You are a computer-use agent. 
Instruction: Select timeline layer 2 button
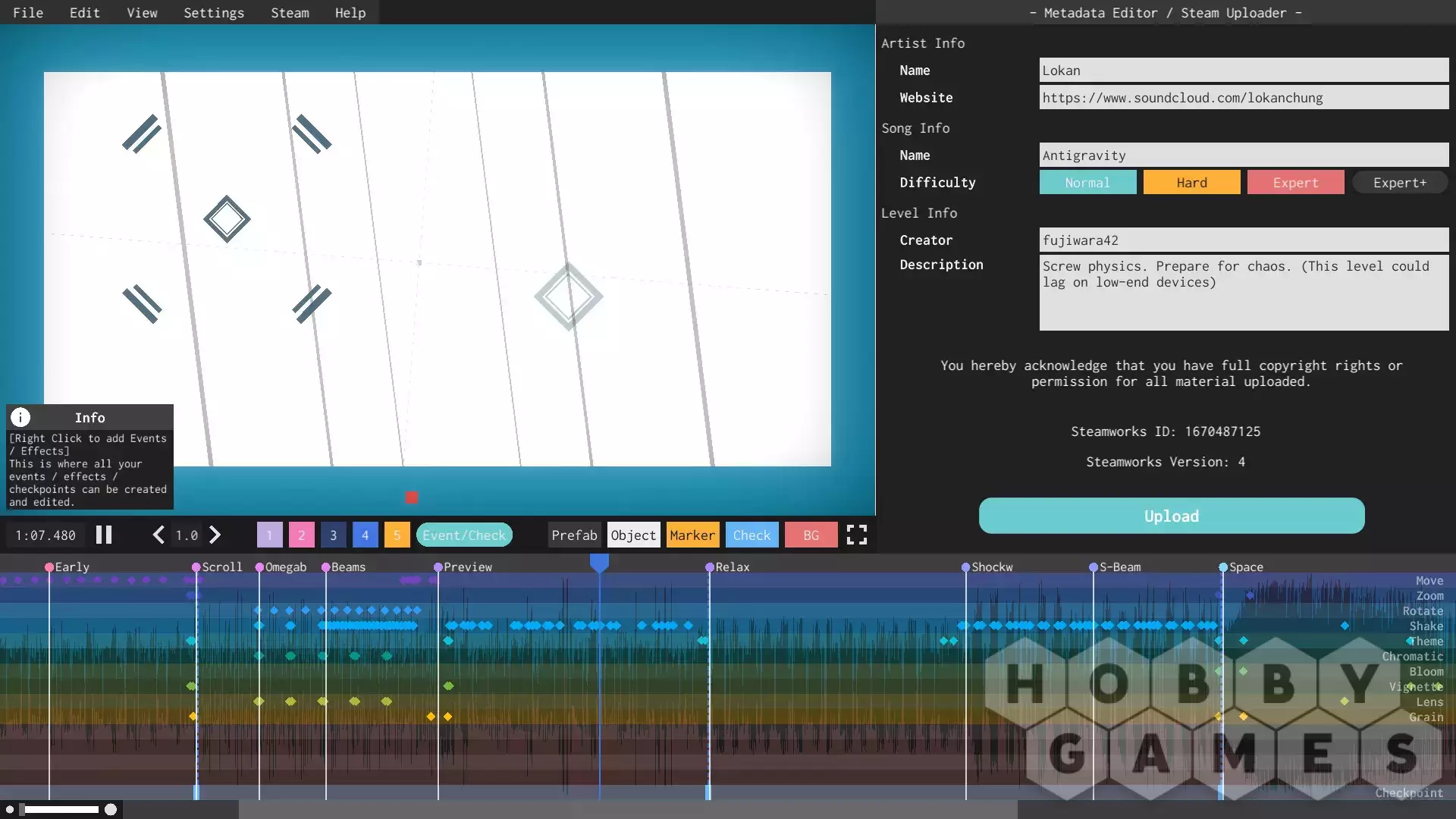301,535
